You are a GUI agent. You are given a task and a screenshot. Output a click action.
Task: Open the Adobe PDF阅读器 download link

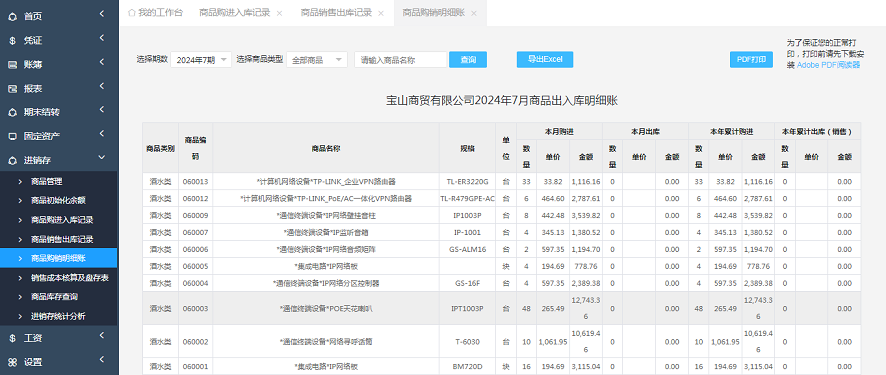click(828, 65)
